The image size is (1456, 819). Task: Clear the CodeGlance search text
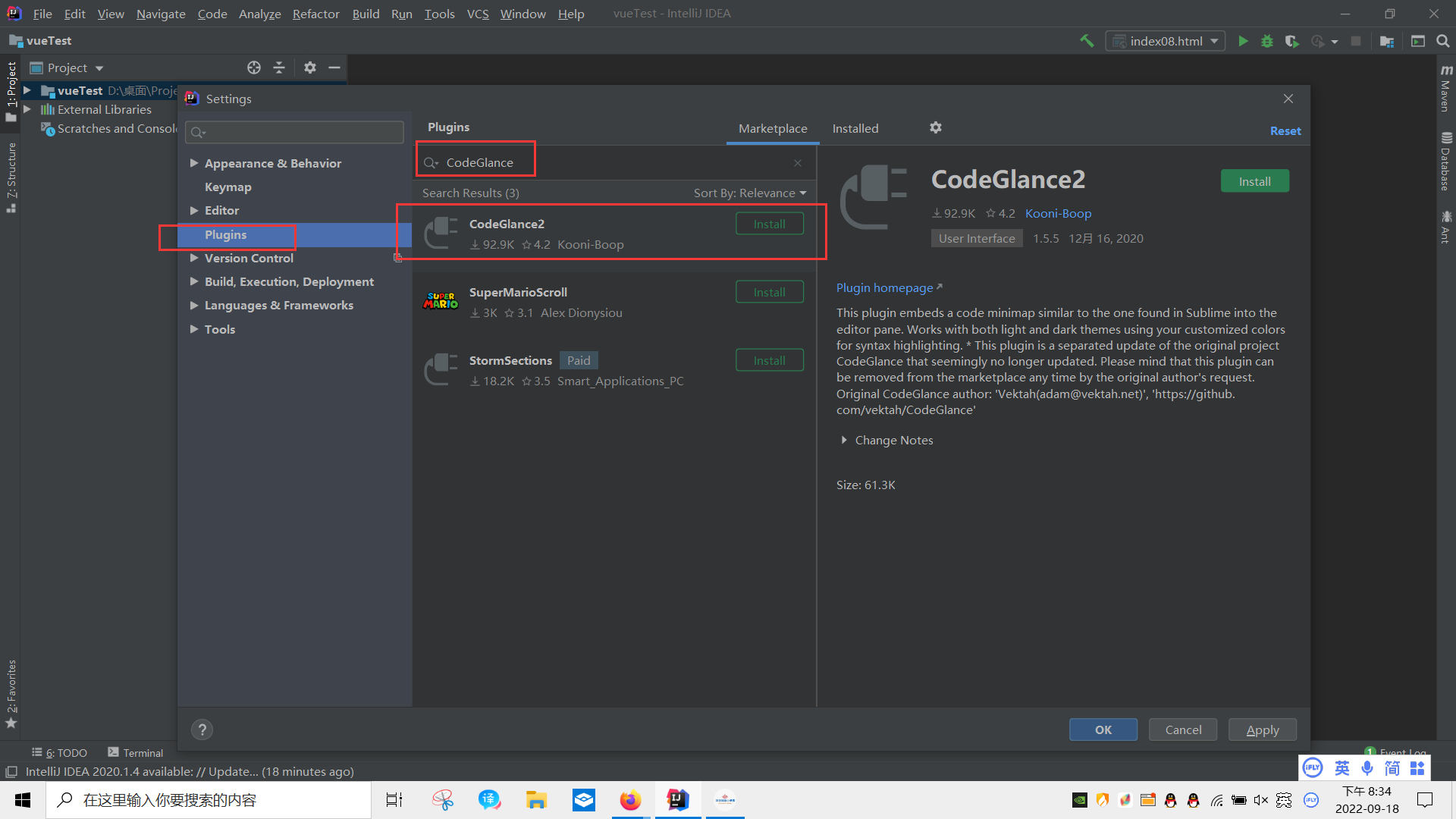pyautogui.click(x=798, y=163)
